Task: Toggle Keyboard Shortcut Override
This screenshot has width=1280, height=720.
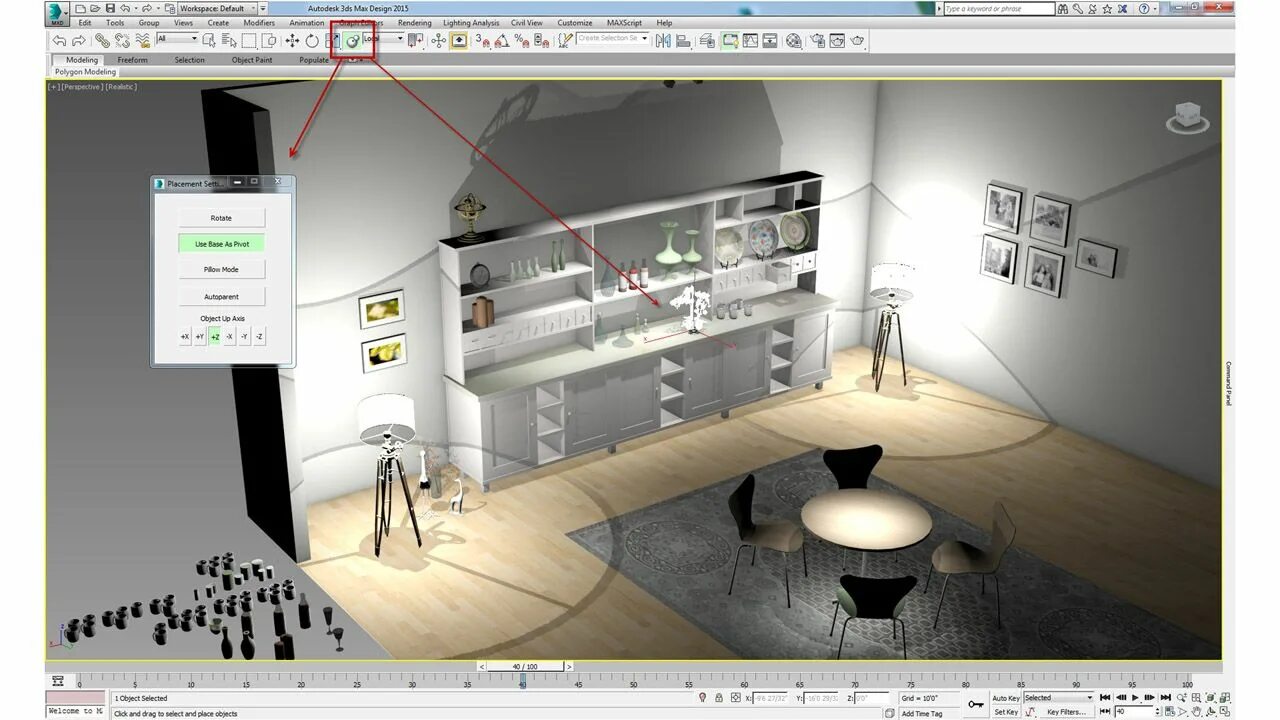Action: point(459,41)
